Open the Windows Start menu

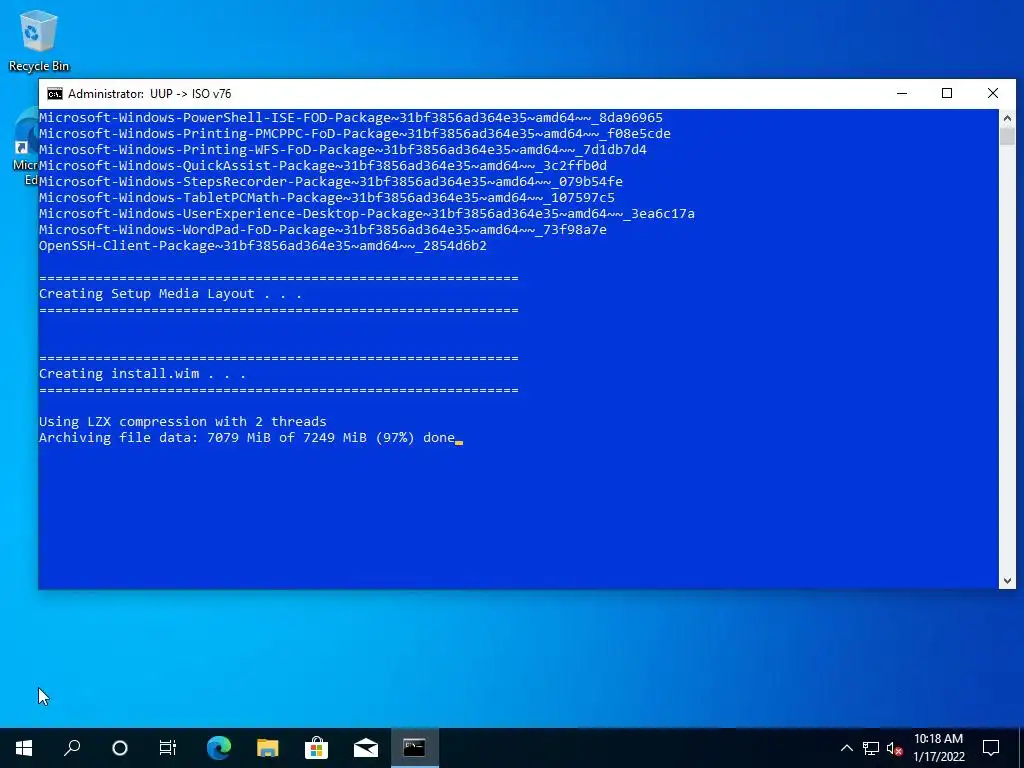click(24, 747)
